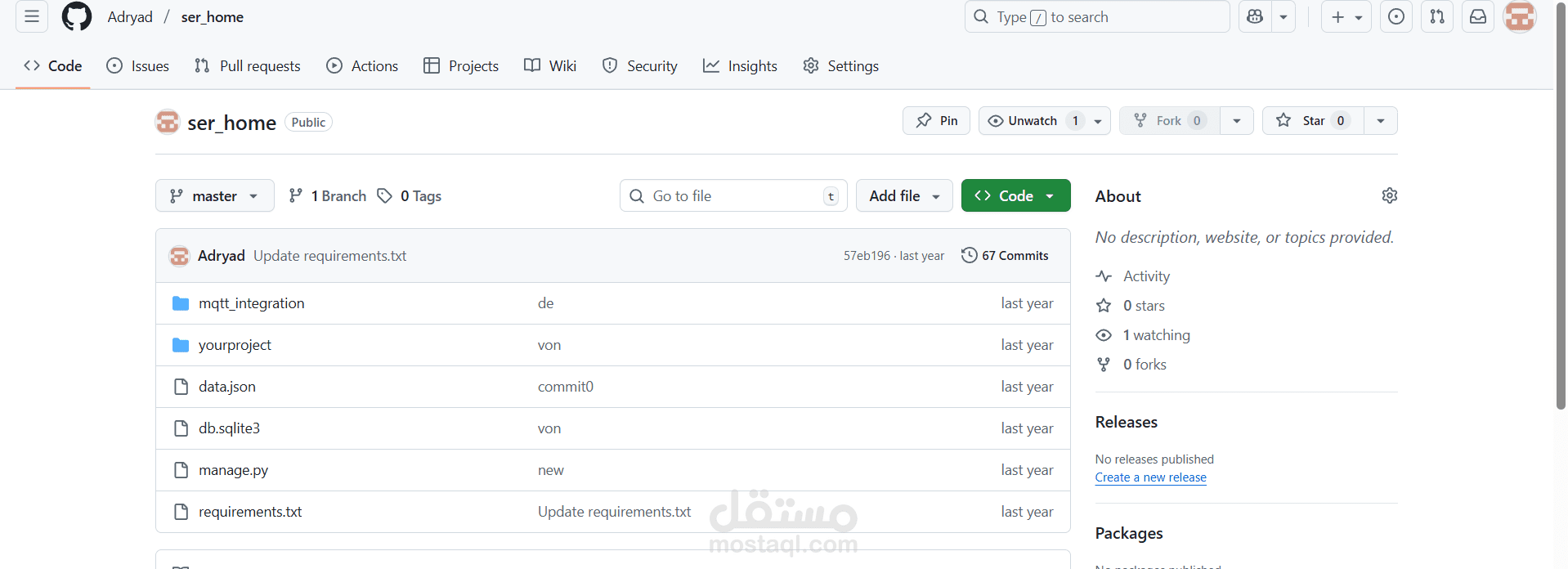
Task: View the 67 Commits history
Action: coord(1006,256)
